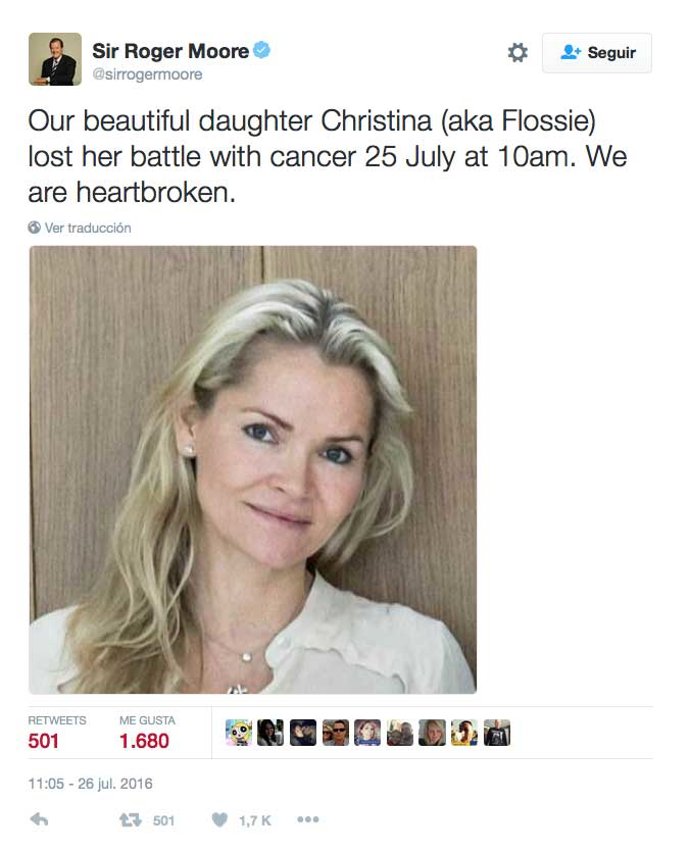The image size is (690, 852).
Task: Click the reply arrow icon
Action: click(39, 820)
